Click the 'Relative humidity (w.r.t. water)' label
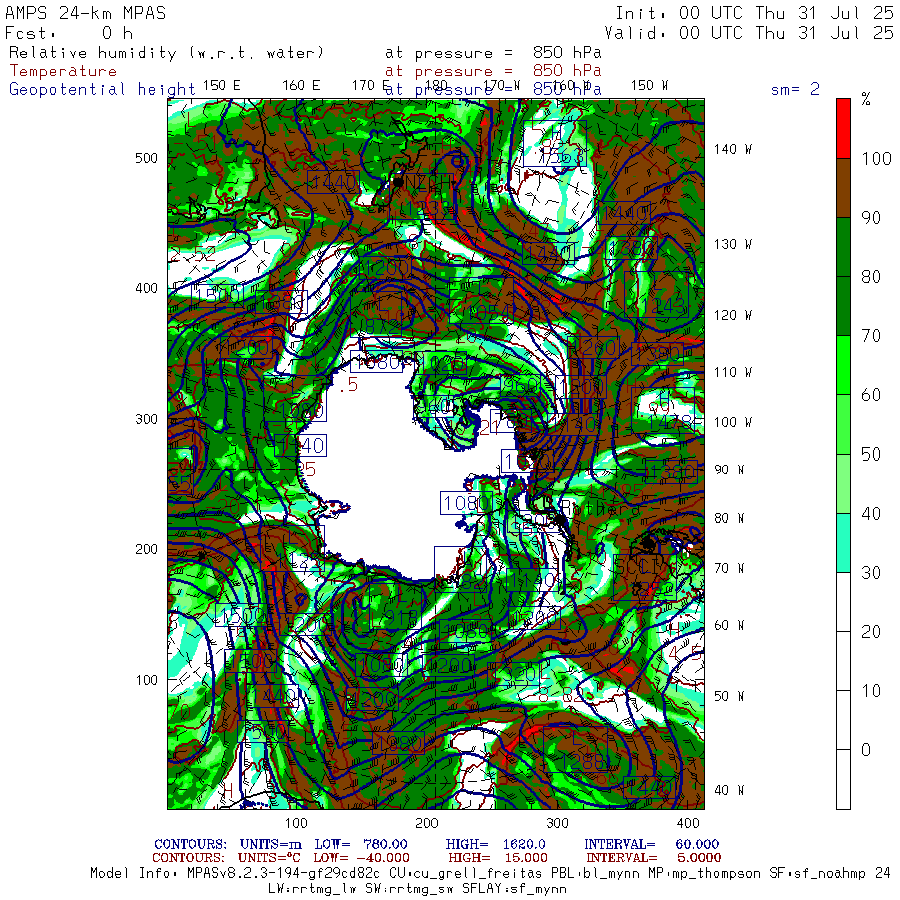Viewport: 900px width, 900px height. [166, 53]
